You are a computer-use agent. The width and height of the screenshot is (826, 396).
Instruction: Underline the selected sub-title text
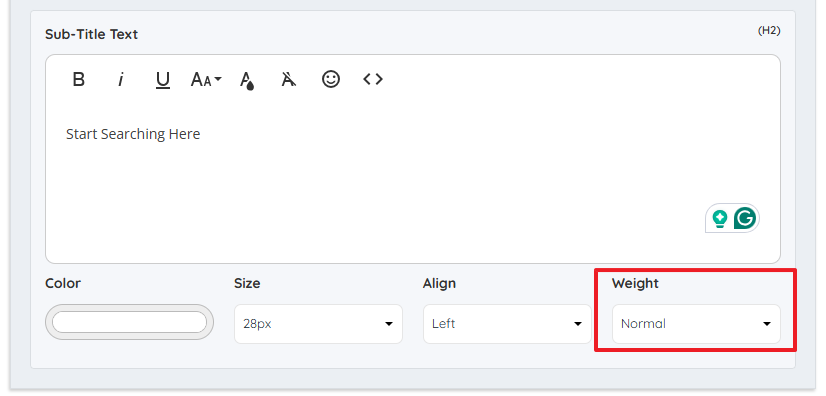point(163,80)
